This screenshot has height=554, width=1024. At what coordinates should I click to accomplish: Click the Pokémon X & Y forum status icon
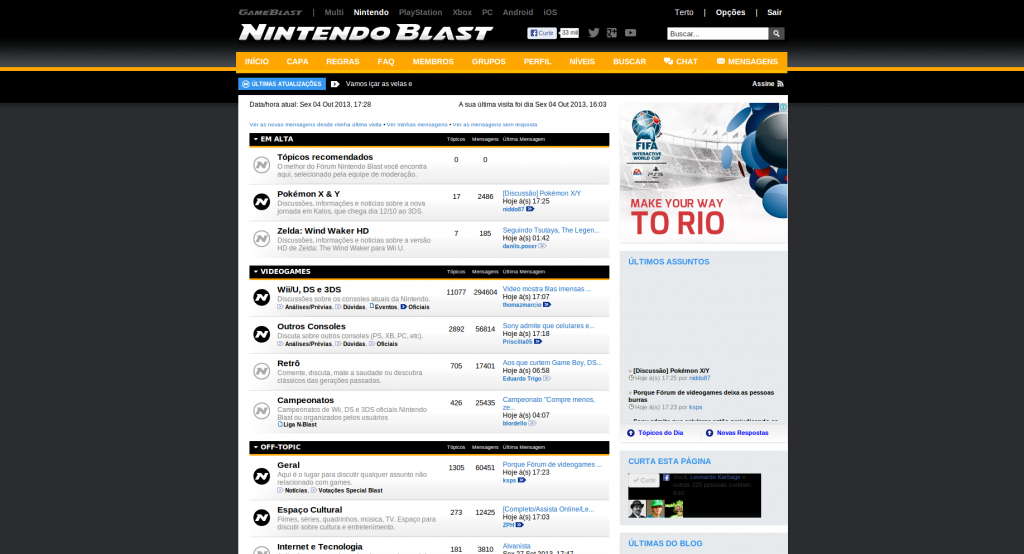(262, 202)
